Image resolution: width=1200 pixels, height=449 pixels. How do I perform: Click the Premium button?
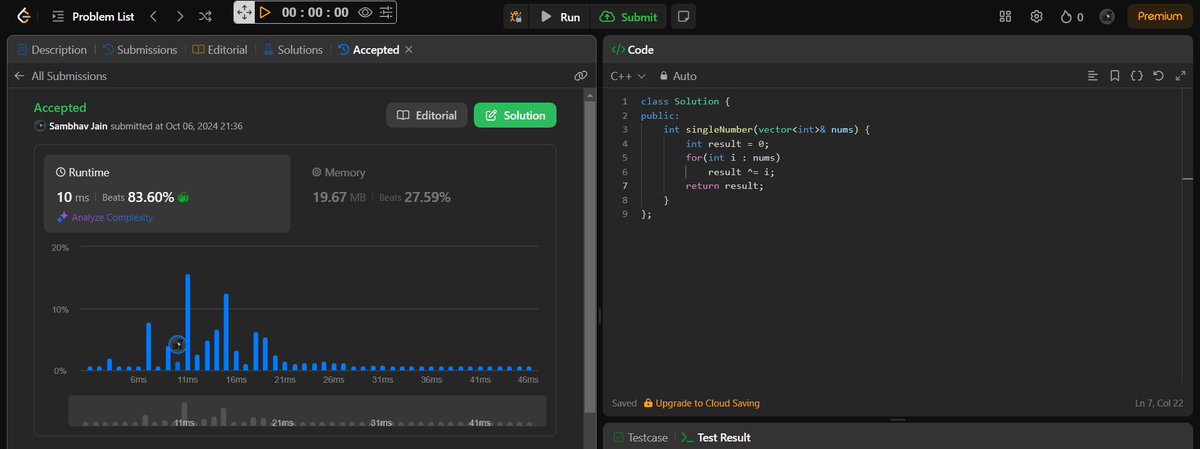pyautogui.click(x=1159, y=16)
